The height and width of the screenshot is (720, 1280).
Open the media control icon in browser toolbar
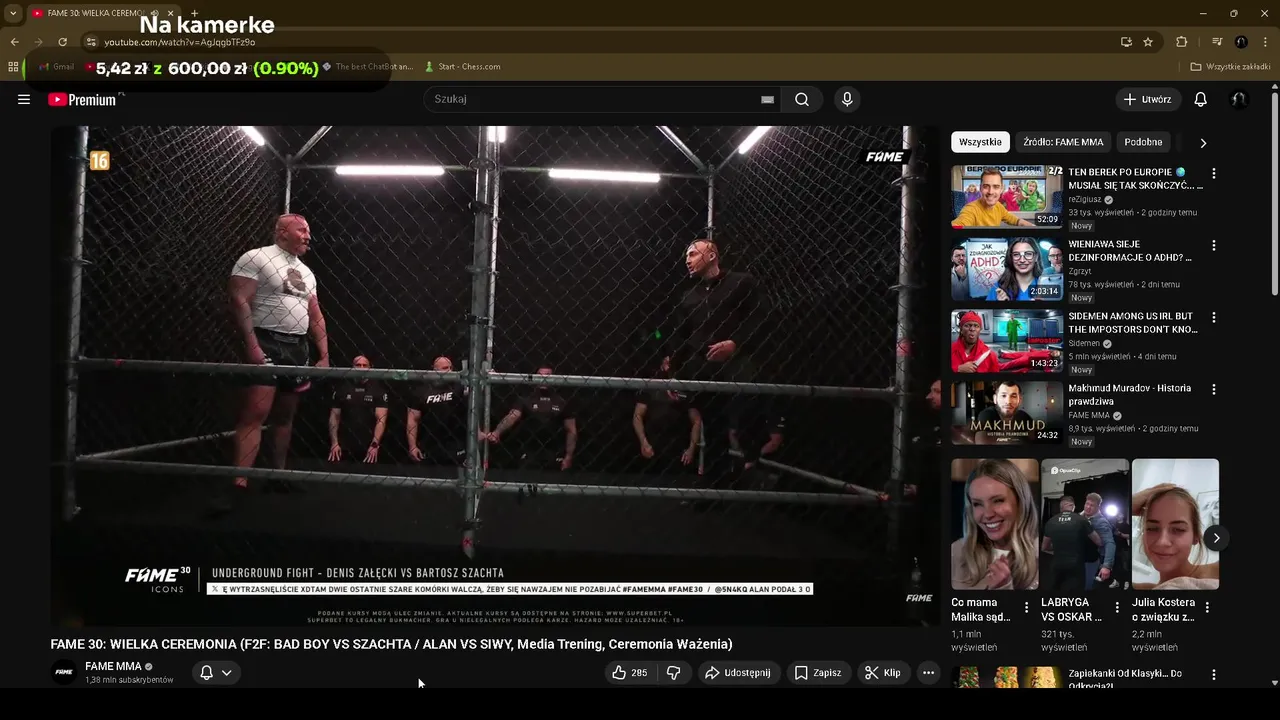coord(1217,42)
